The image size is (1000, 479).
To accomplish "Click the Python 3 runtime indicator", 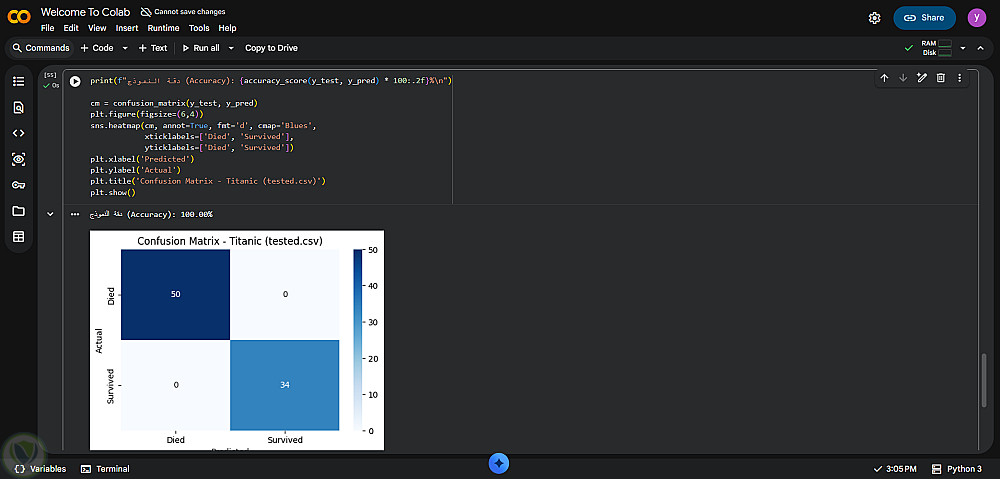I will pyautogui.click(x=957, y=469).
